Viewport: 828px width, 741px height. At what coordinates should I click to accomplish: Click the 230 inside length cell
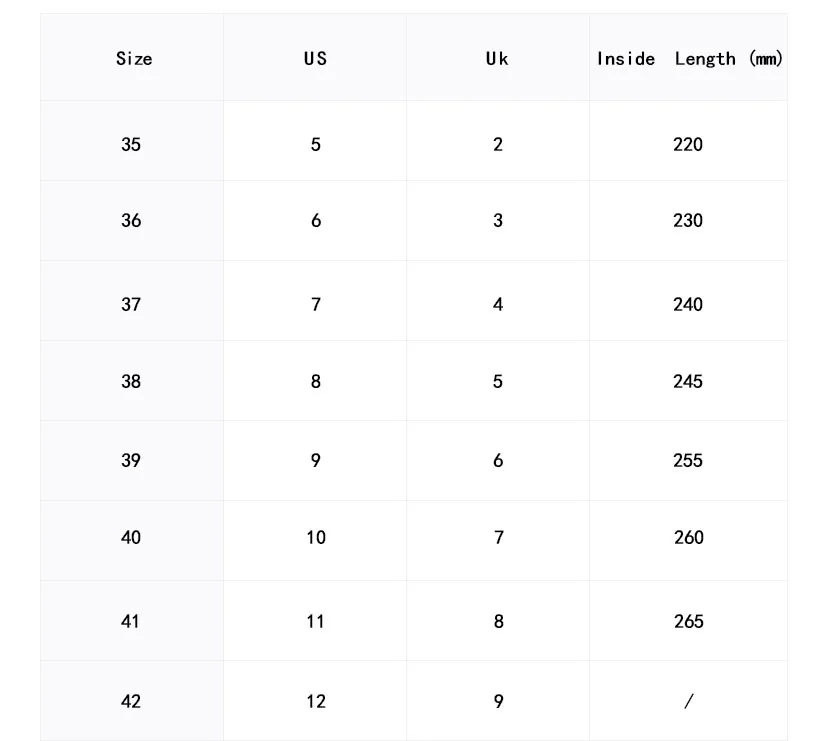click(688, 220)
